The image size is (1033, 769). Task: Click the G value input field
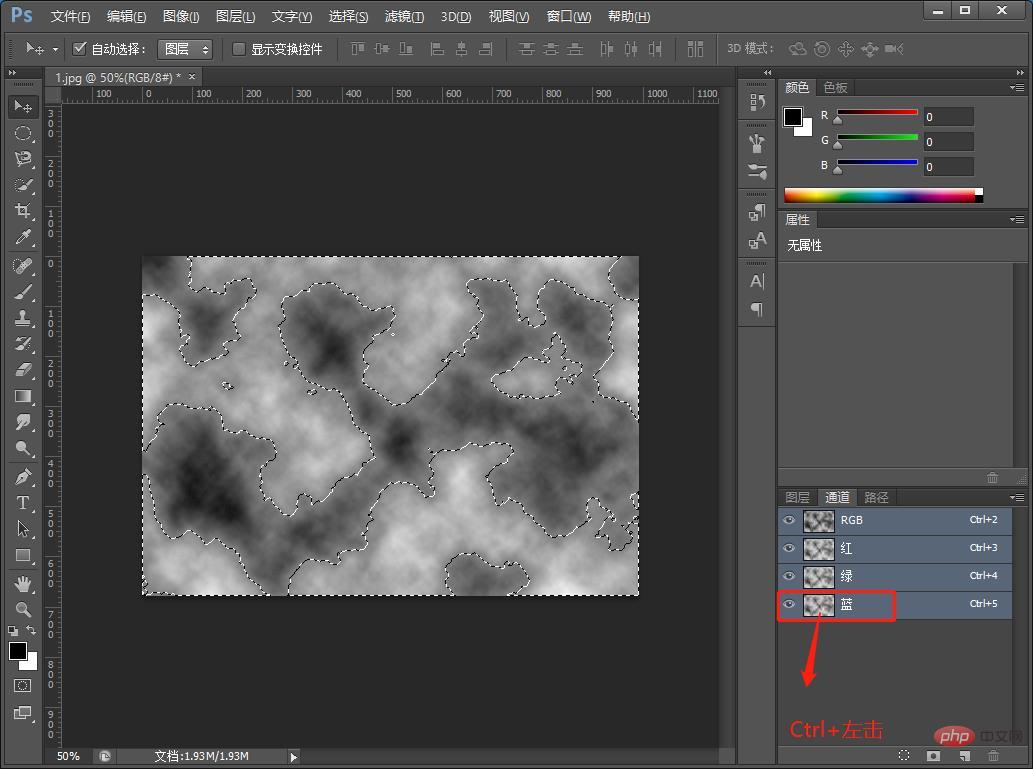(x=948, y=142)
